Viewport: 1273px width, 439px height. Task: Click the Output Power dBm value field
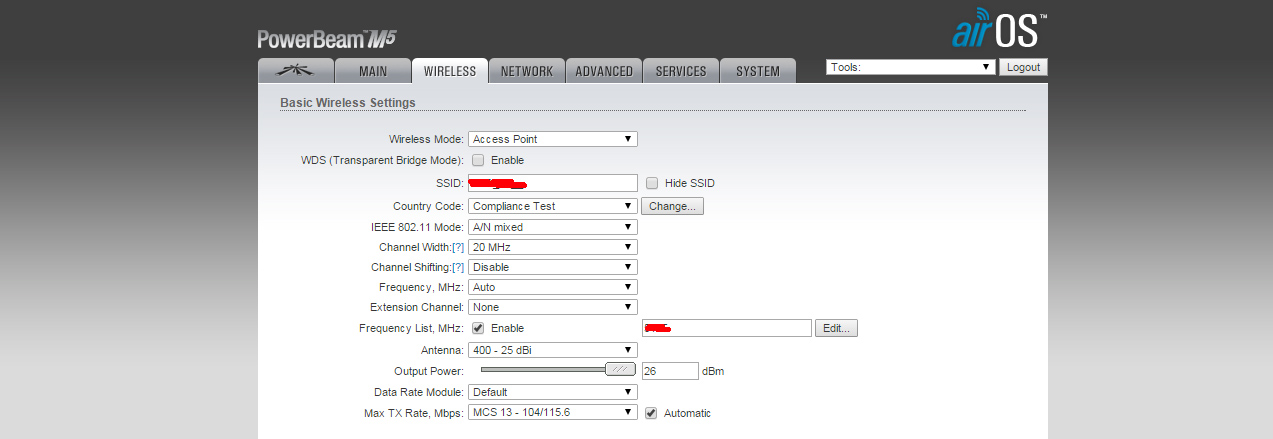pyautogui.click(x=670, y=371)
